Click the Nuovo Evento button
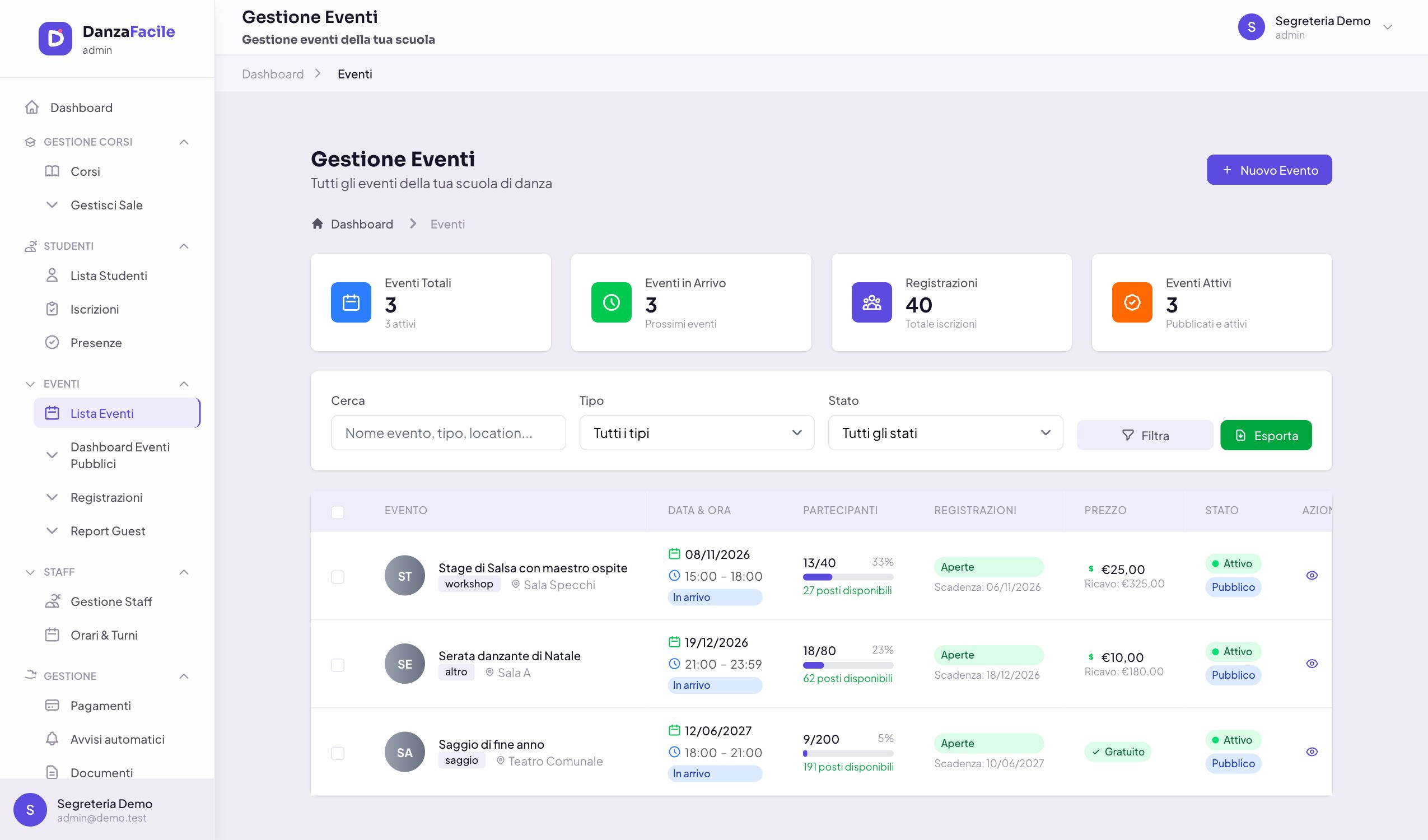Viewport: 1428px width, 840px height. (1269, 170)
